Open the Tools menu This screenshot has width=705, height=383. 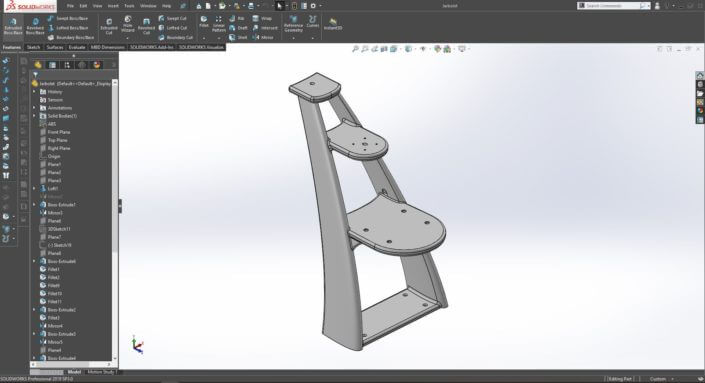coord(129,6)
